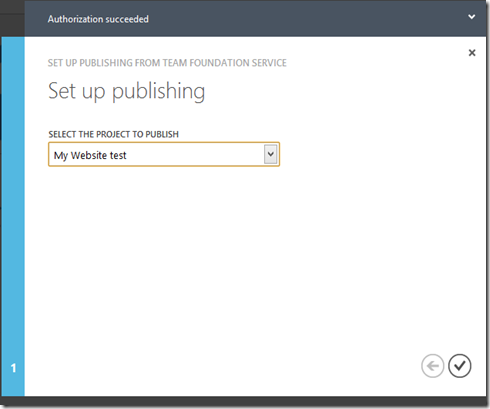Select the 'My Website test' combo box
The width and height of the screenshot is (490, 409).
click(164, 154)
